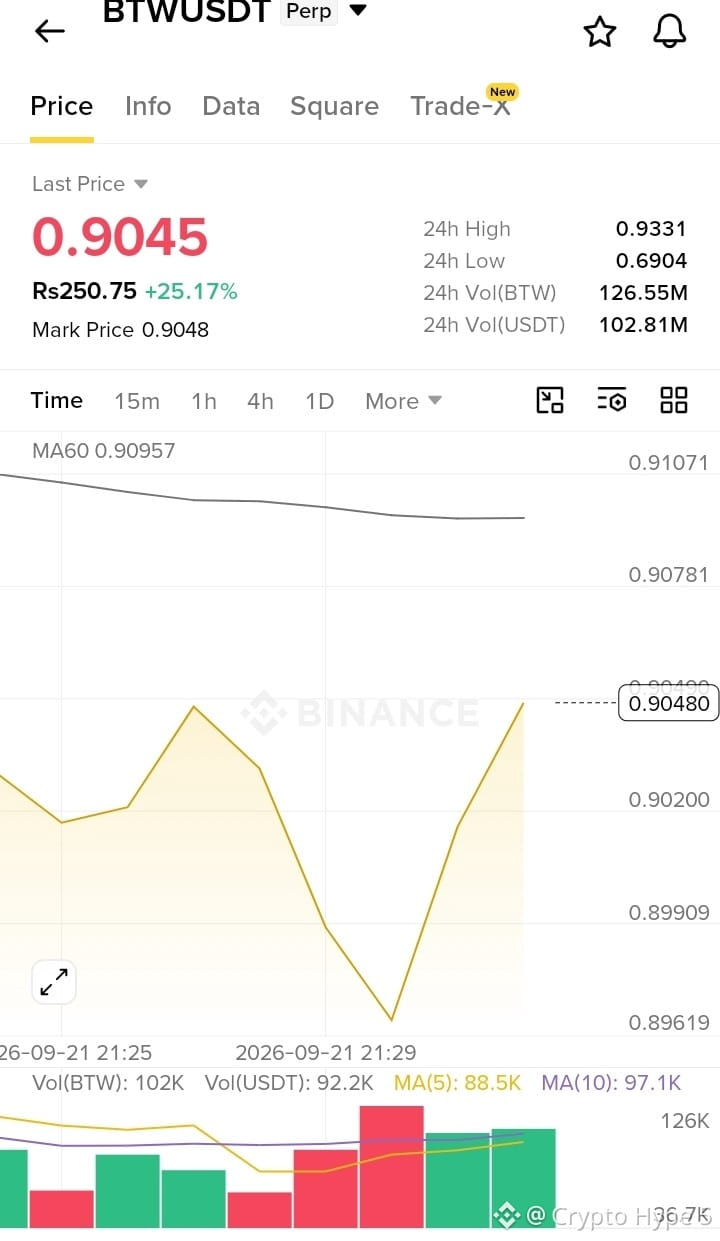Open price alert bell icon
This screenshot has width=720, height=1241.
click(x=670, y=32)
